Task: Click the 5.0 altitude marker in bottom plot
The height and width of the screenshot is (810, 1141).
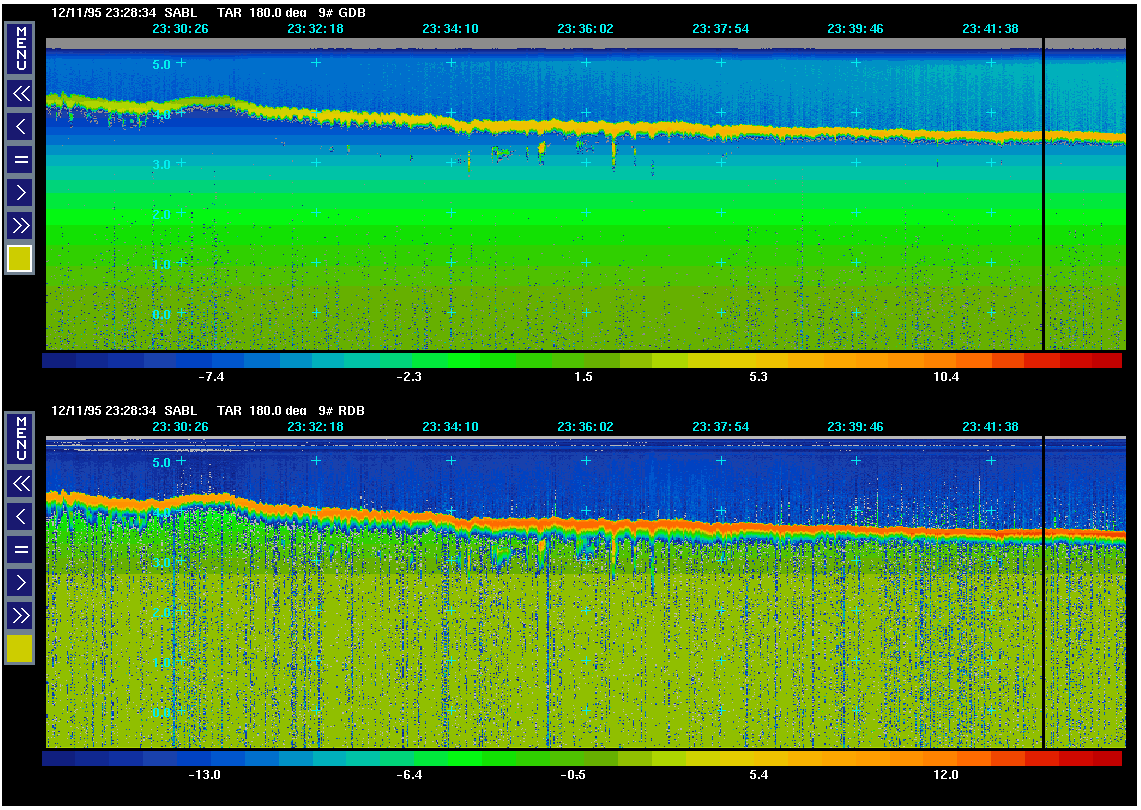Action: point(162,463)
